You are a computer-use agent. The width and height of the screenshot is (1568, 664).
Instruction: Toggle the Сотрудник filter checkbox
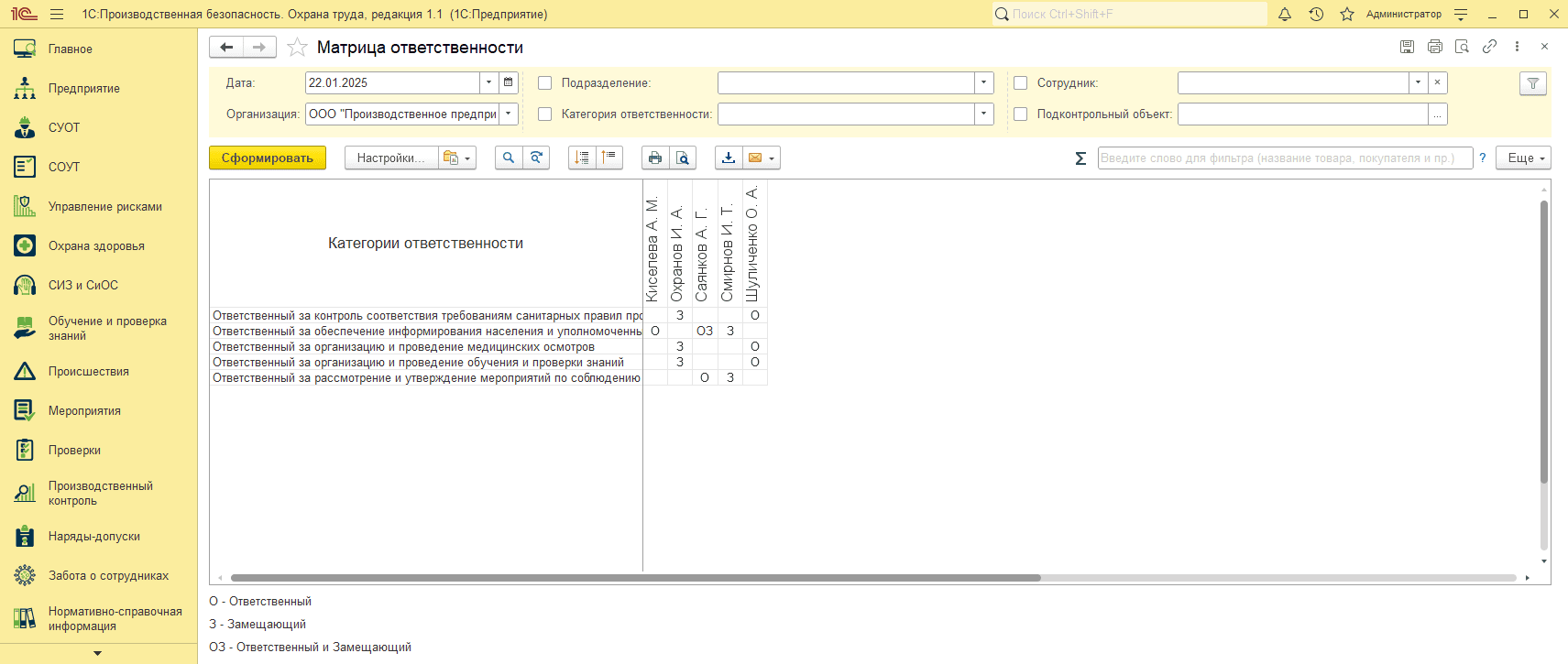[x=1020, y=83]
